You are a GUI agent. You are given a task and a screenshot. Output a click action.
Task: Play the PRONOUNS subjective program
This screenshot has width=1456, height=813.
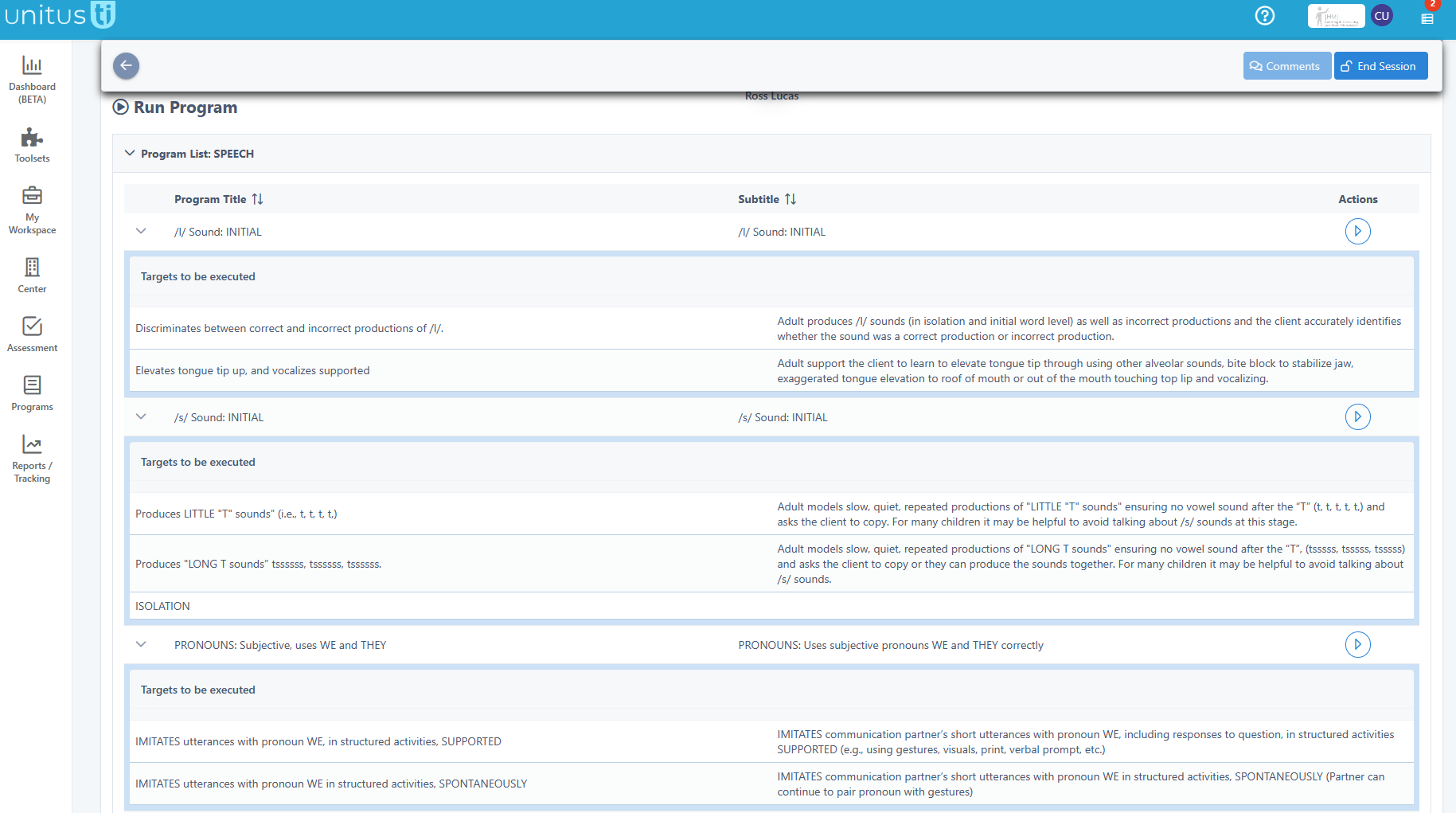tap(1358, 644)
